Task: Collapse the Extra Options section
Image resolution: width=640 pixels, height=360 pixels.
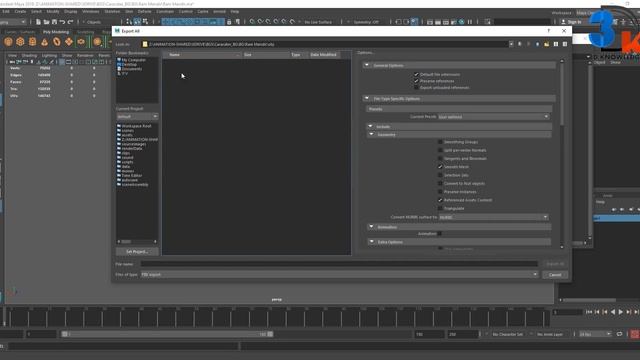Action: pyautogui.click(x=371, y=242)
